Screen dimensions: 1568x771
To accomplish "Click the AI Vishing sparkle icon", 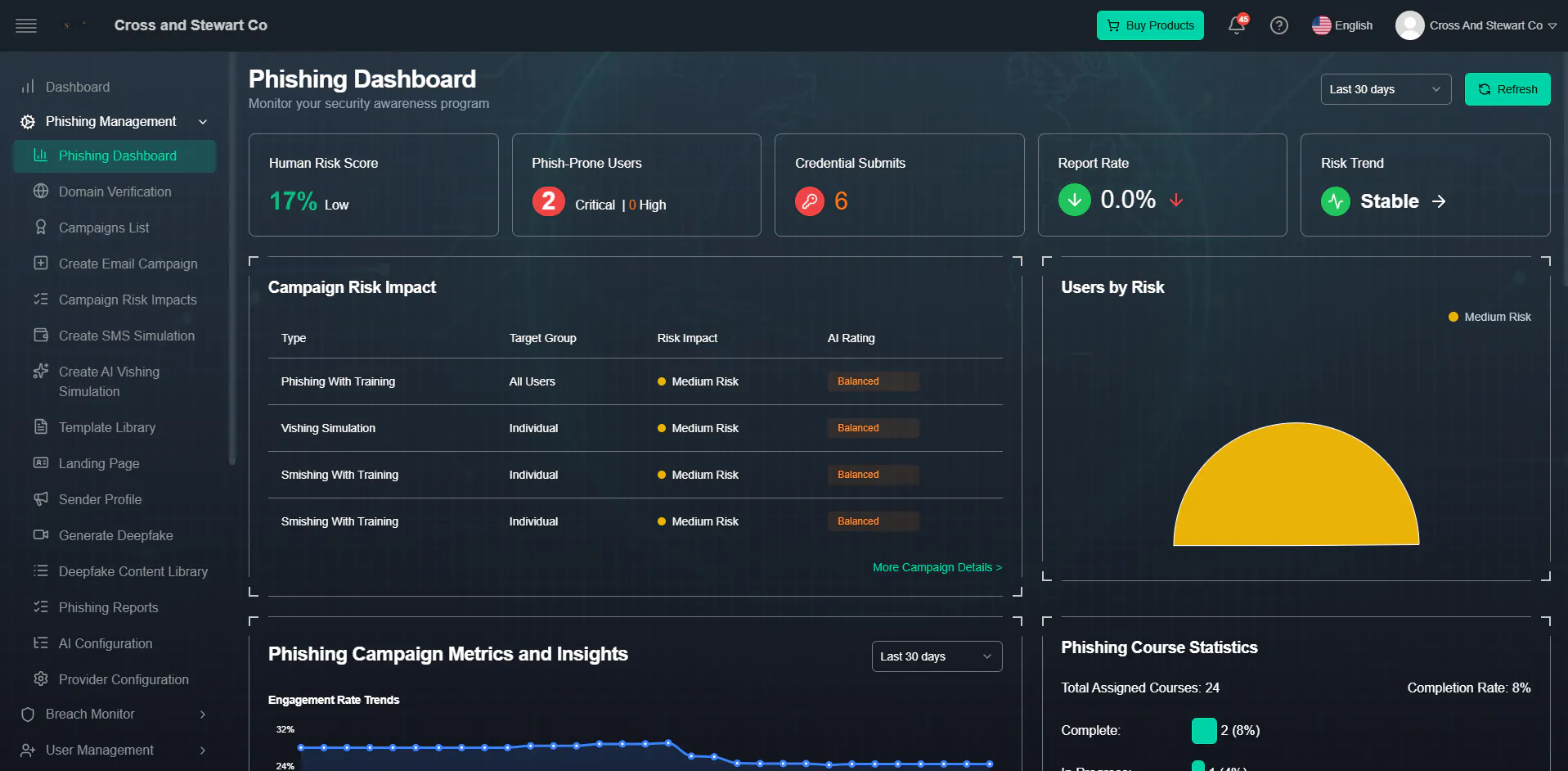I will click(41, 372).
